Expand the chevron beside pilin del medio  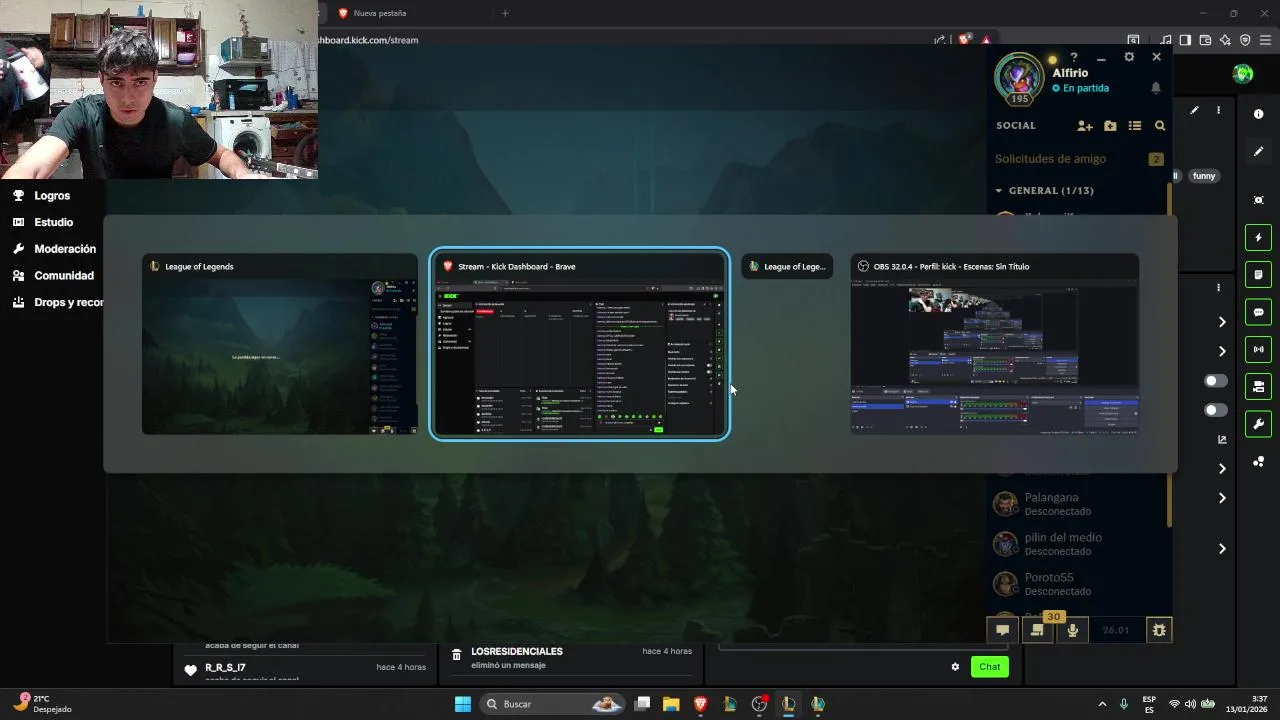pyautogui.click(x=1222, y=548)
